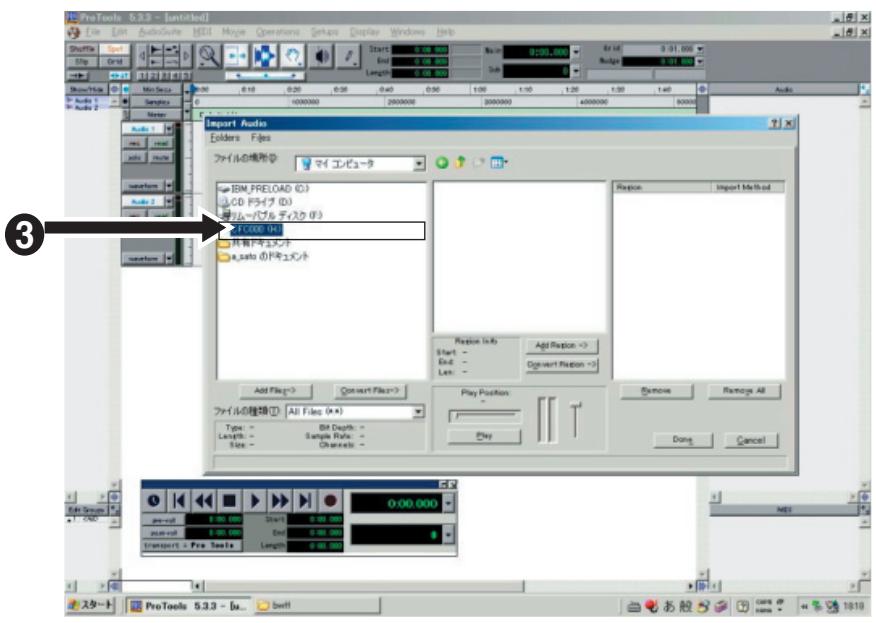This screenshot has height=623, width=876.
Task: Toggle read automation on Audio 1 track
Action: click(x=161, y=144)
